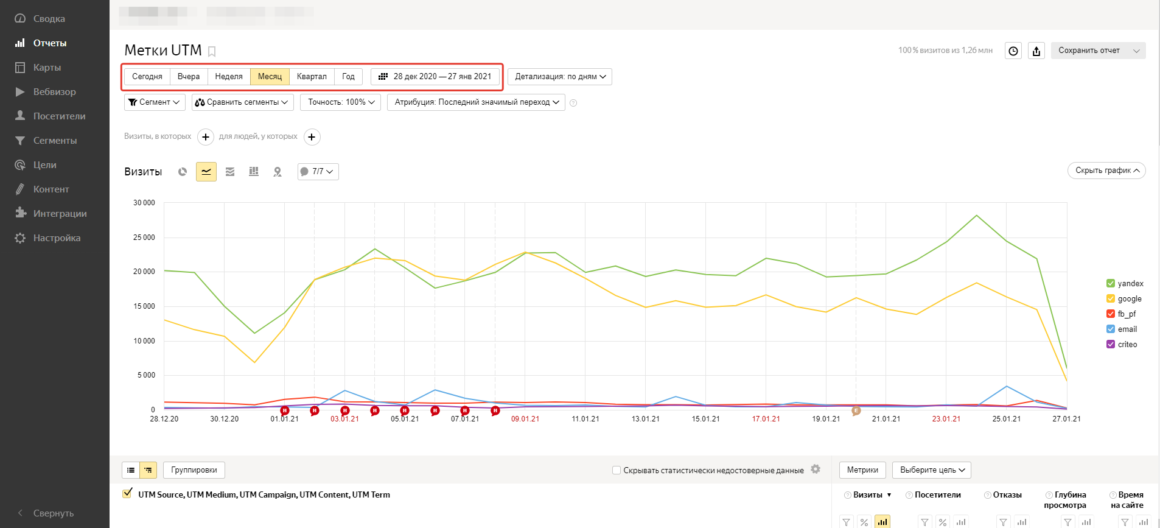Select the Квартал period tab
This screenshot has width=1160, height=528.
click(x=311, y=76)
